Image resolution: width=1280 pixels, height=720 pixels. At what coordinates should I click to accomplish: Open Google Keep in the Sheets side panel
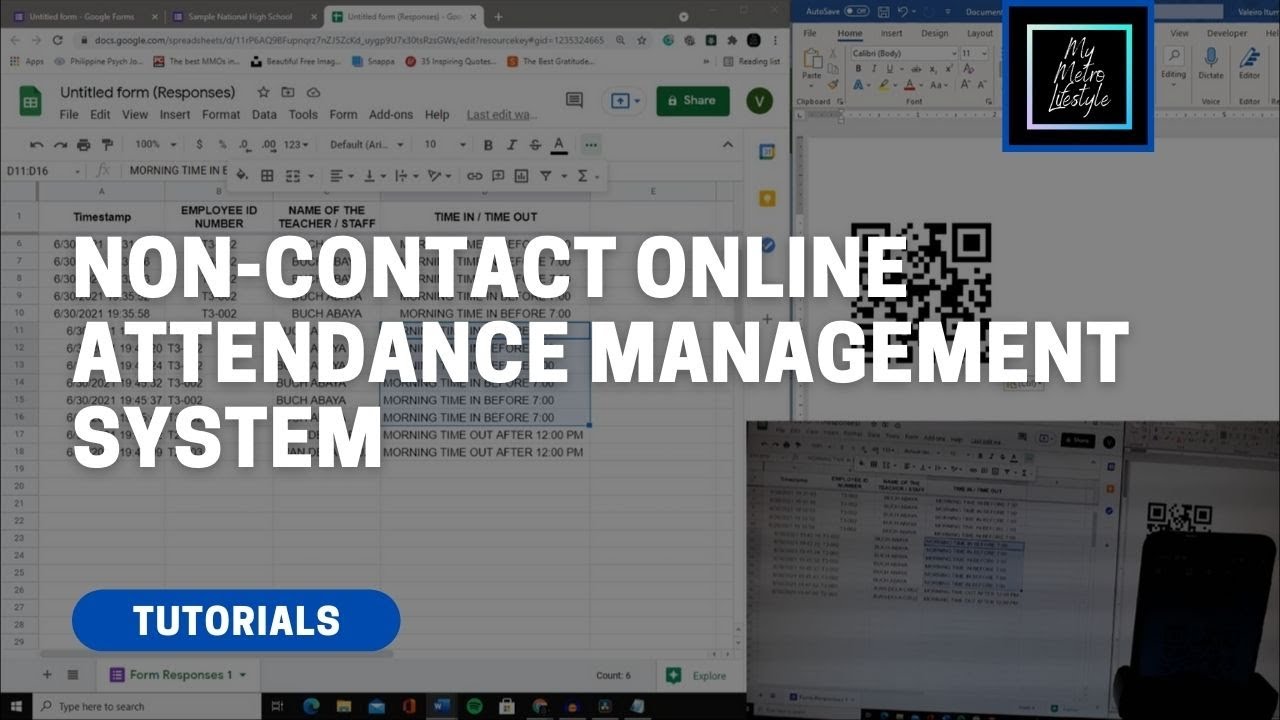pos(767,198)
